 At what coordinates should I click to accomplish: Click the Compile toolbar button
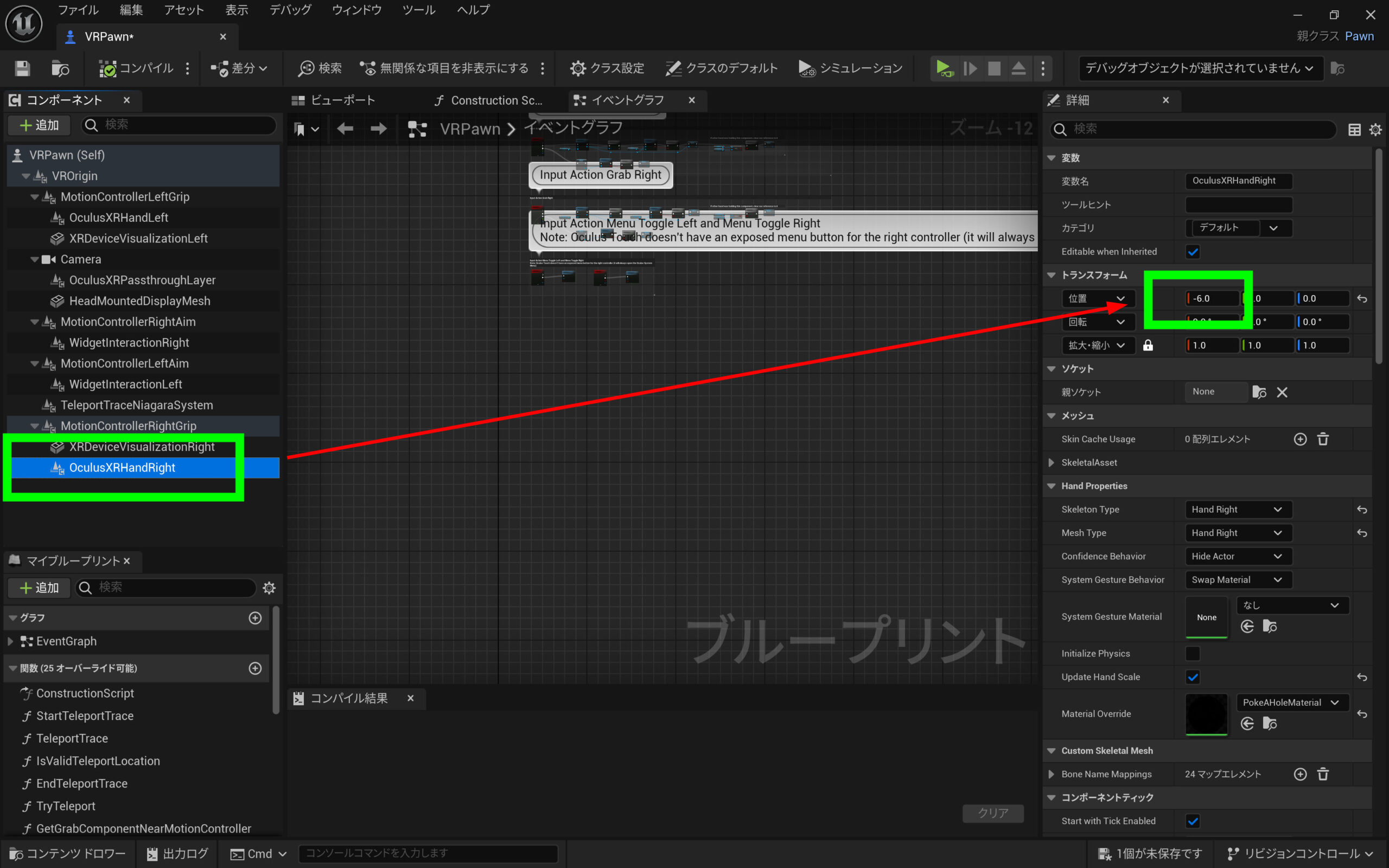pyautogui.click(x=137, y=68)
